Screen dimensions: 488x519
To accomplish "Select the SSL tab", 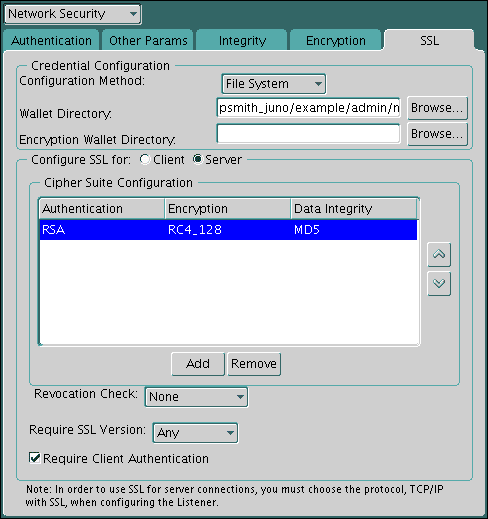I will (x=429, y=40).
